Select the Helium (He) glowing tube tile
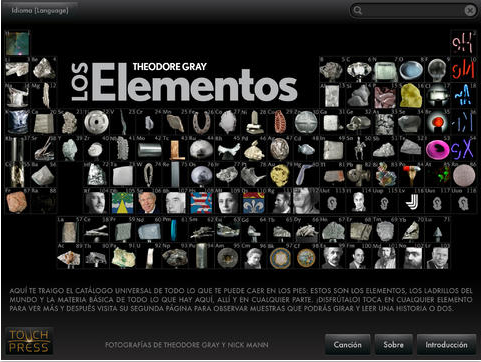This screenshot has width=481, height=362. coord(463,43)
